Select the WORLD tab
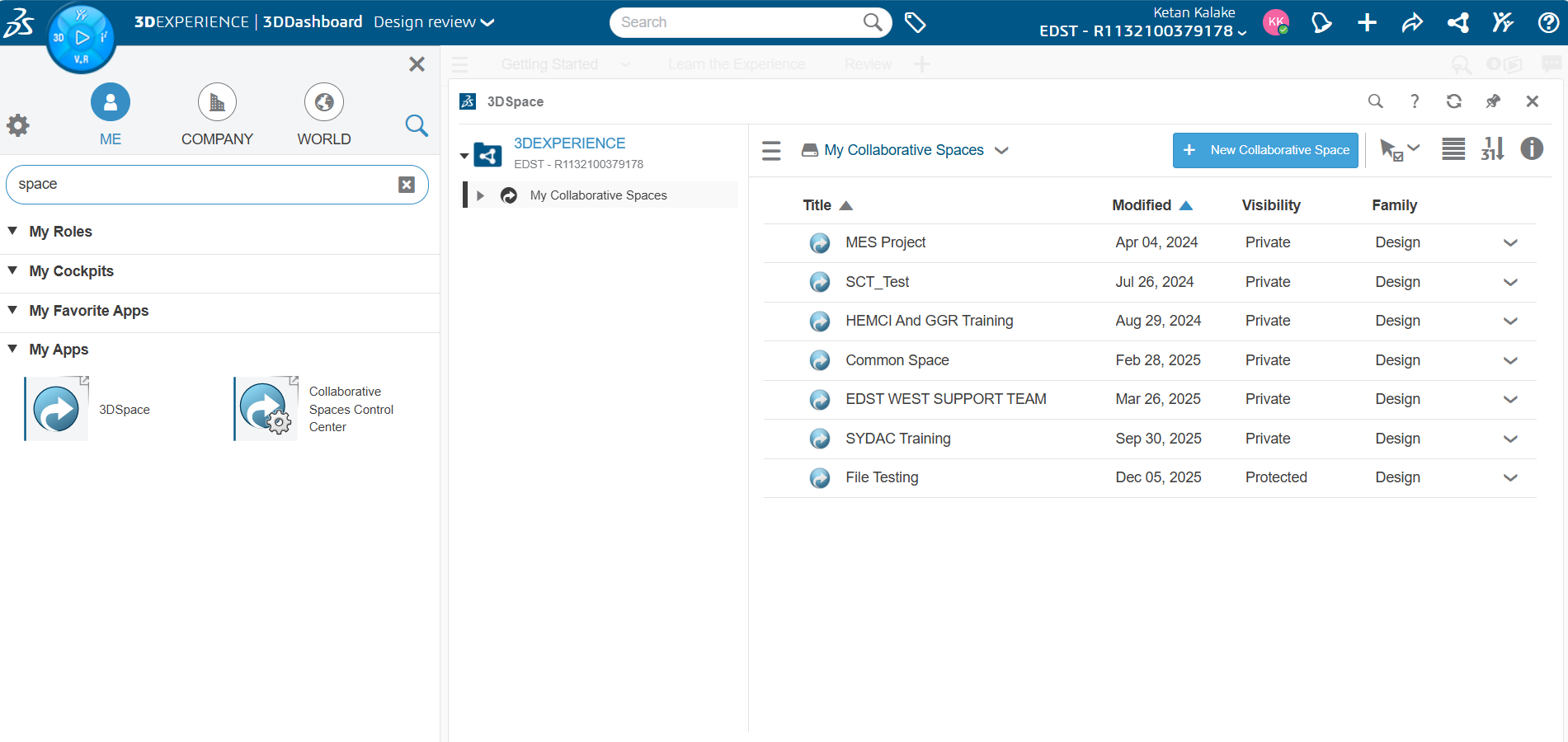Screen dimensions: 1568x742 pyautogui.click(x=324, y=115)
